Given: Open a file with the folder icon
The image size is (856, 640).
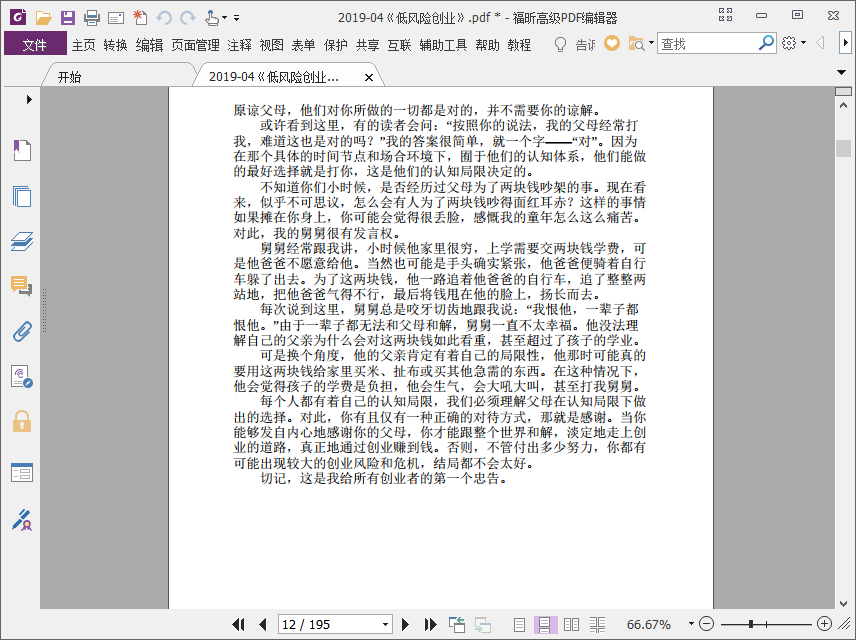Looking at the screenshot, I should coord(43,18).
